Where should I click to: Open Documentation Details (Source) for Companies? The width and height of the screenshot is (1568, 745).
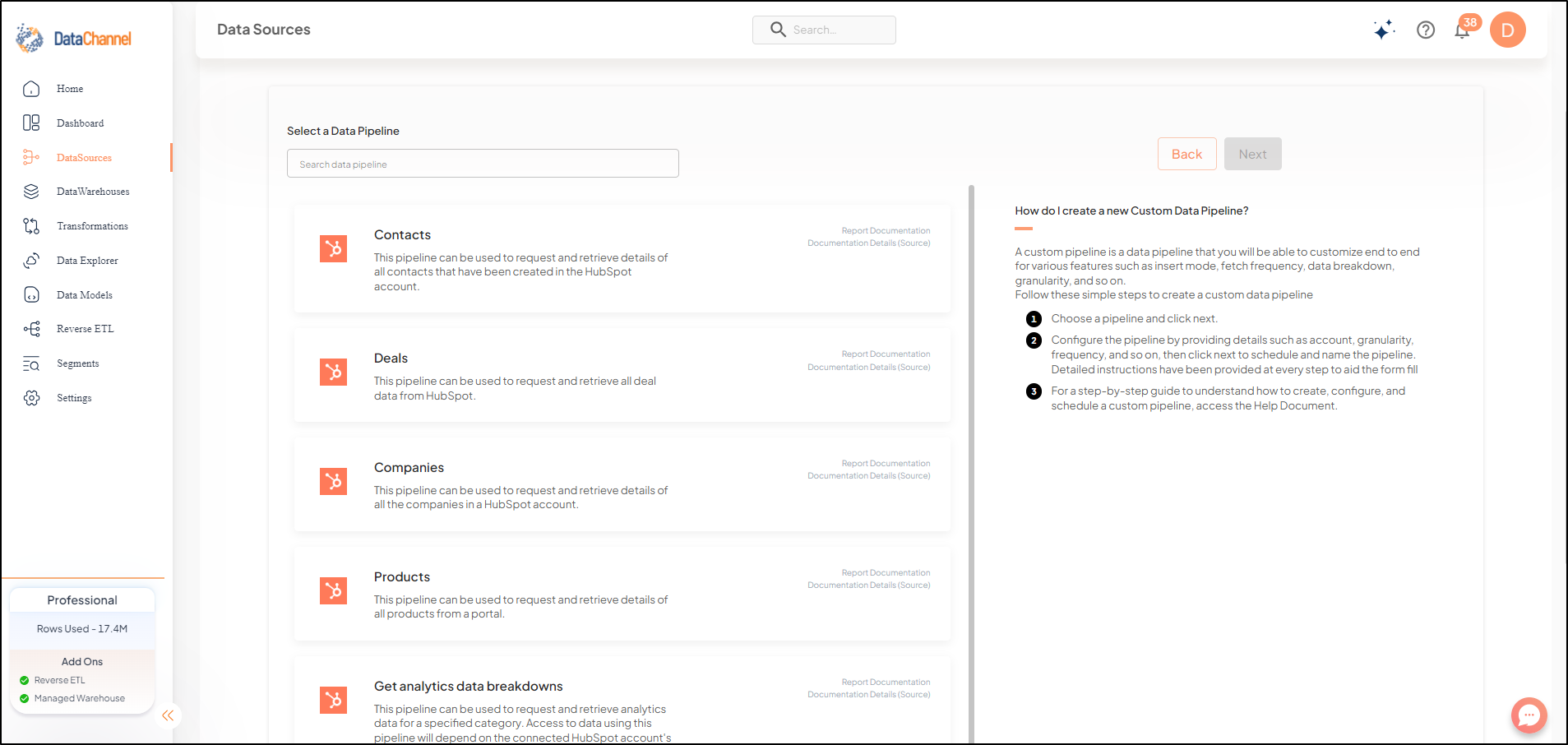tap(868, 476)
